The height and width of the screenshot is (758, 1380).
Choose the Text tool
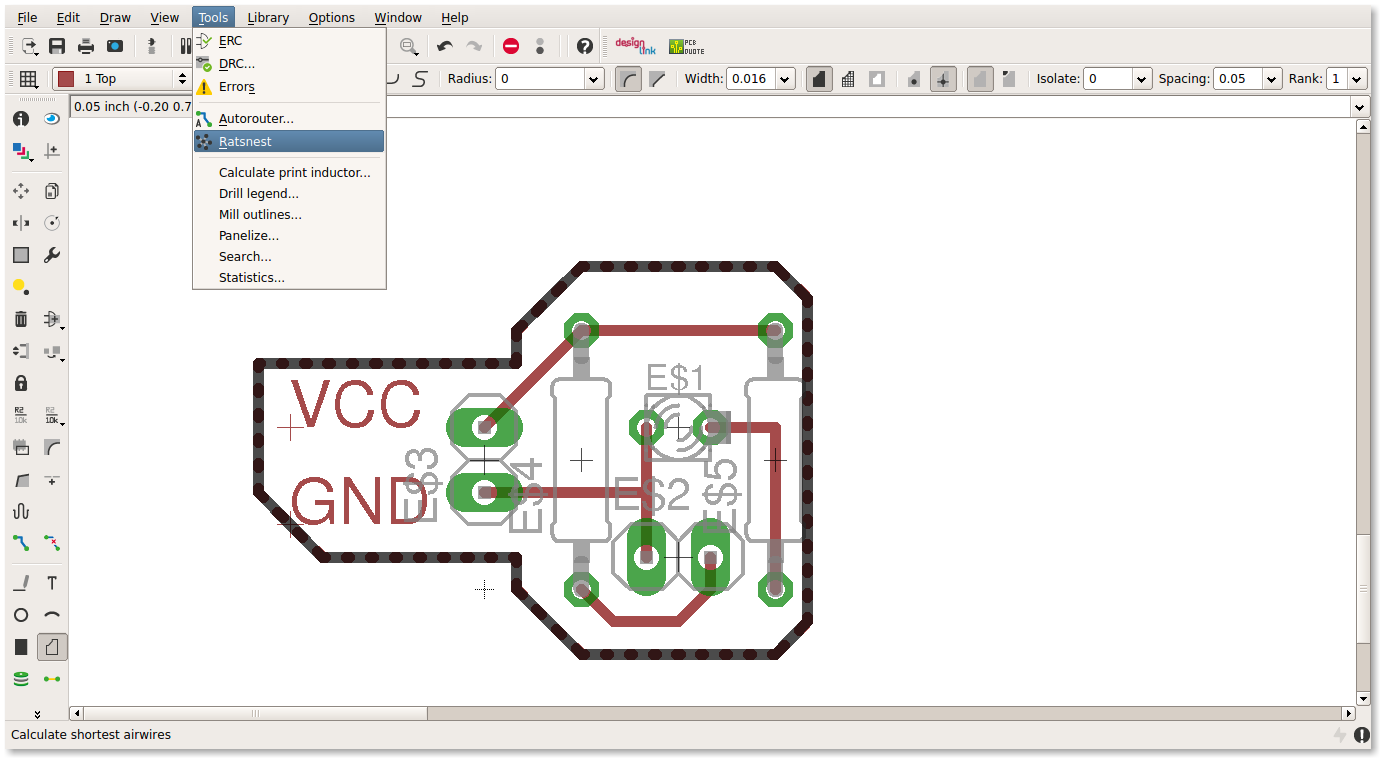pyautogui.click(x=52, y=583)
